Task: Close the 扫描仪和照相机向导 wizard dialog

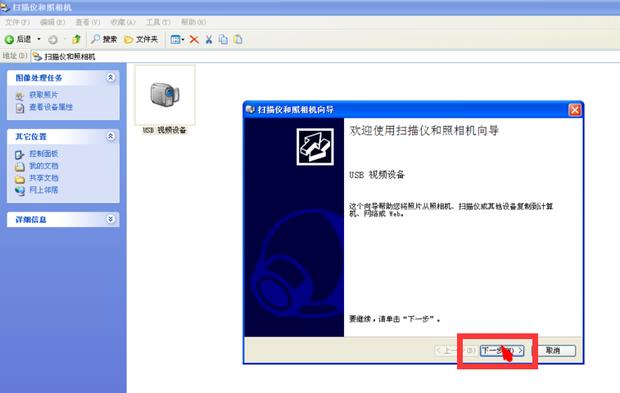Action: (575, 110)
